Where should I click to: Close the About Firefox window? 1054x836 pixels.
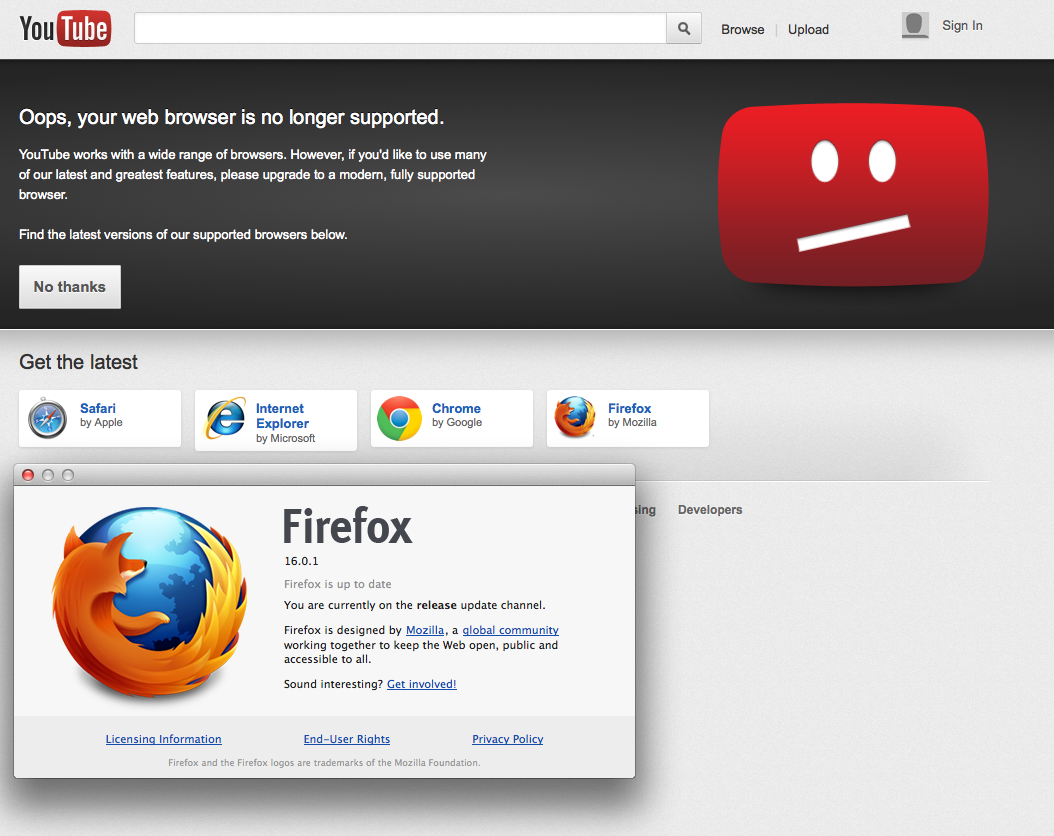pos(28,475)
